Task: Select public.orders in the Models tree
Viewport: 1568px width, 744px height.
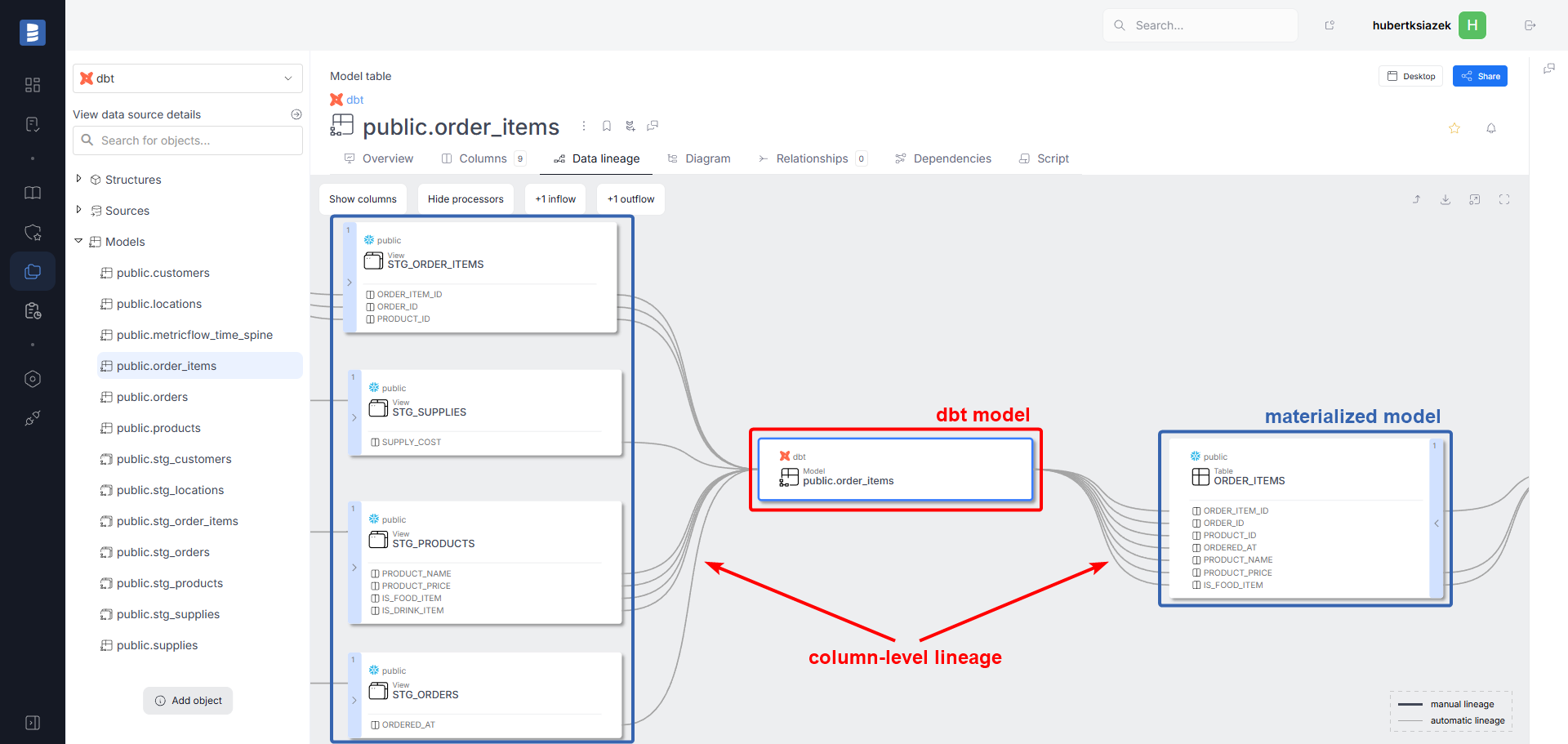Action: 152,397
